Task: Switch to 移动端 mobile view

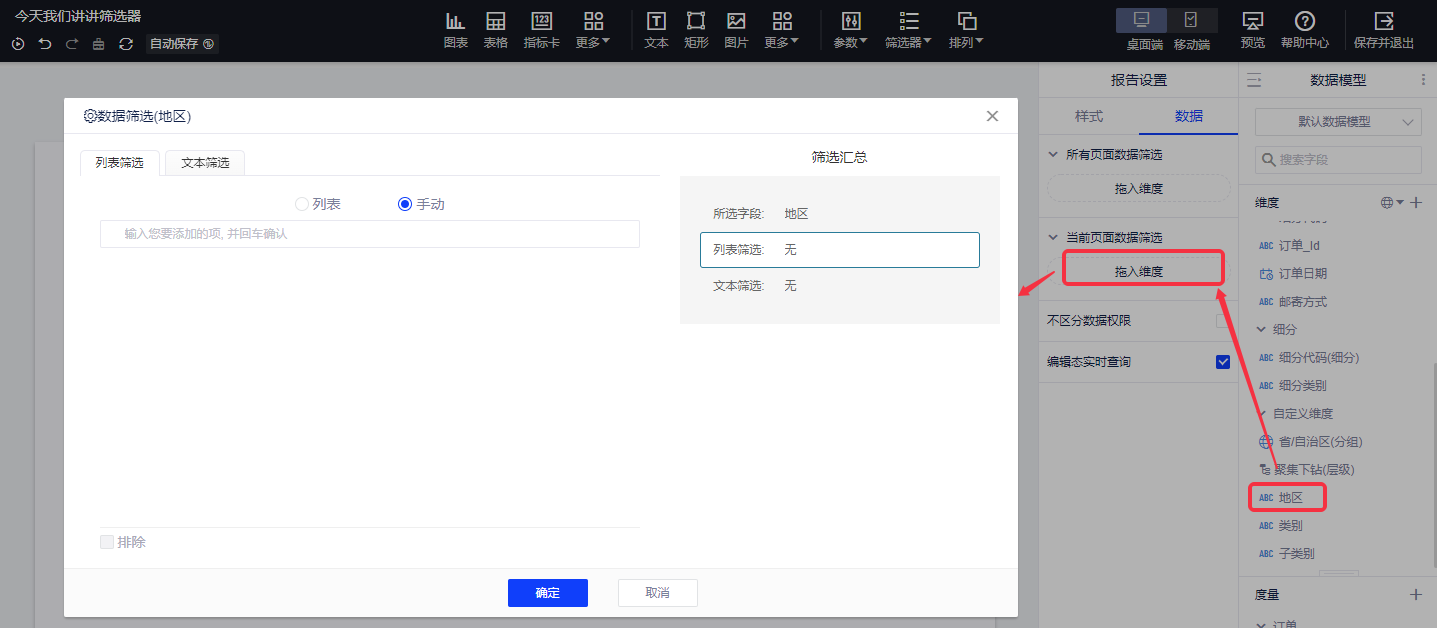Action: tap(1191, 22)
